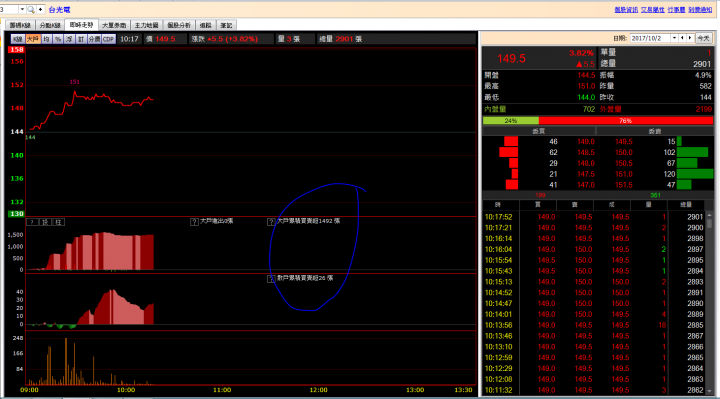Click the date field showing 2017/10/2
This screenshot has height=399, width=720.
(650, 38)
